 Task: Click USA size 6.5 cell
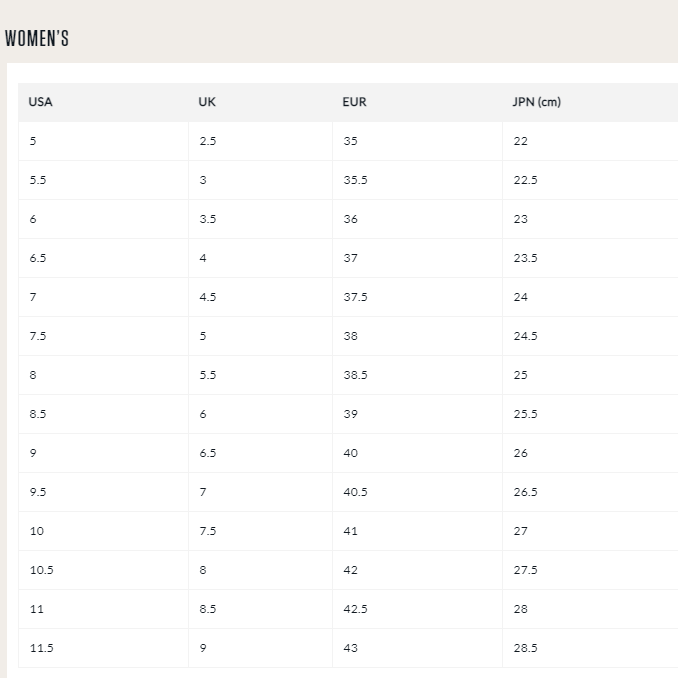coord(38,258)
